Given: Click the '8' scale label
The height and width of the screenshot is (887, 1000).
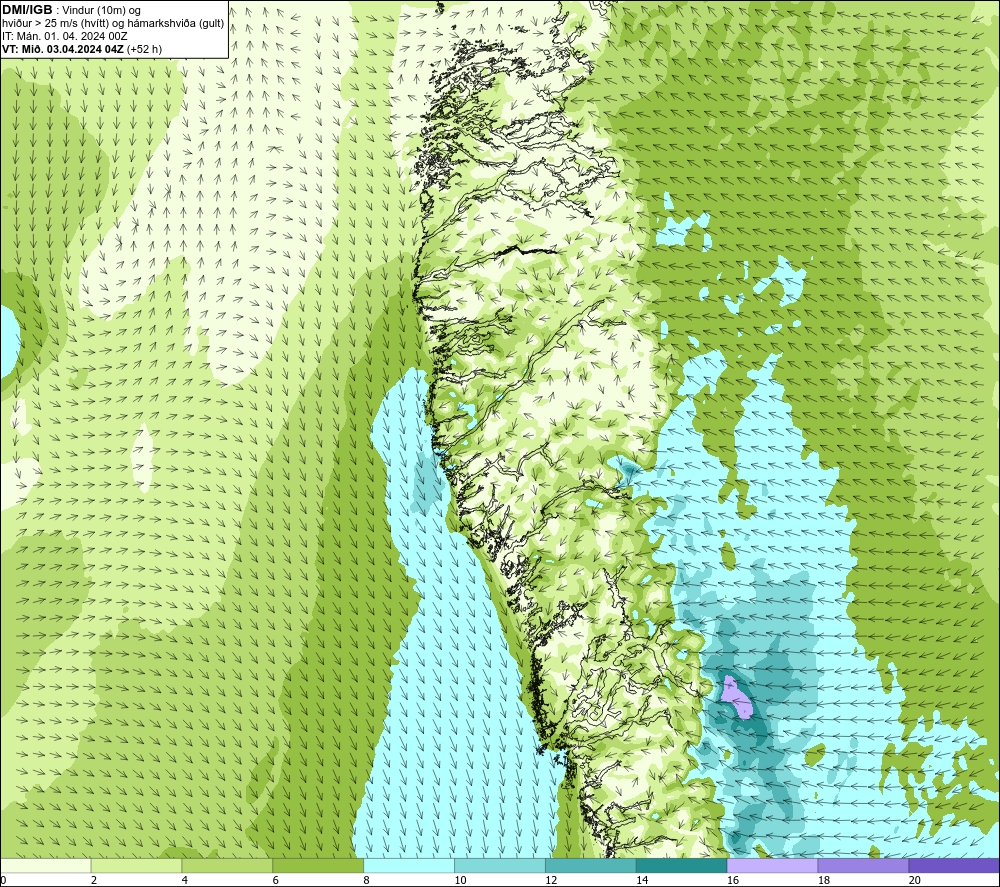Looking at the screenshot, I should point(366,881).
